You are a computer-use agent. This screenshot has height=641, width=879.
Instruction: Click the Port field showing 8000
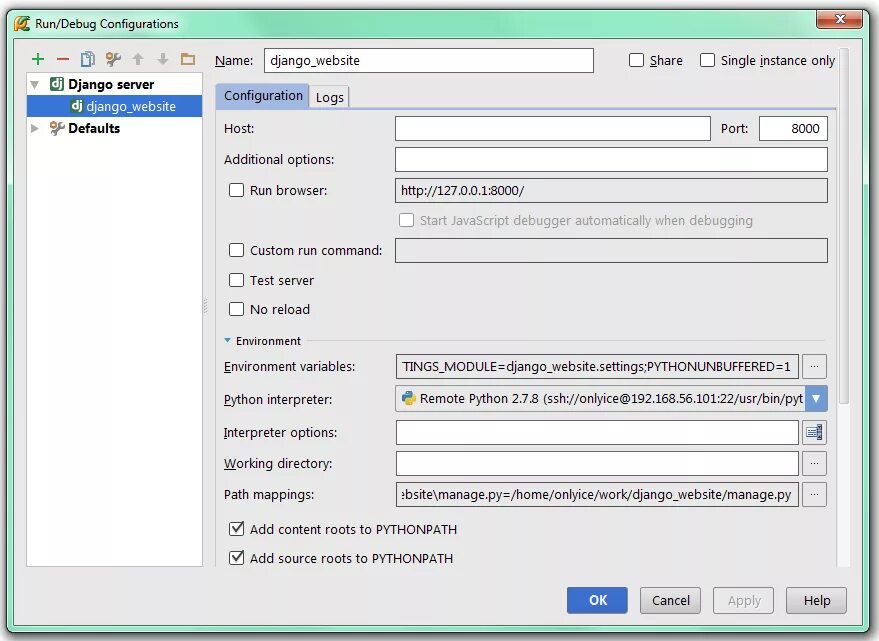(793, 128)
